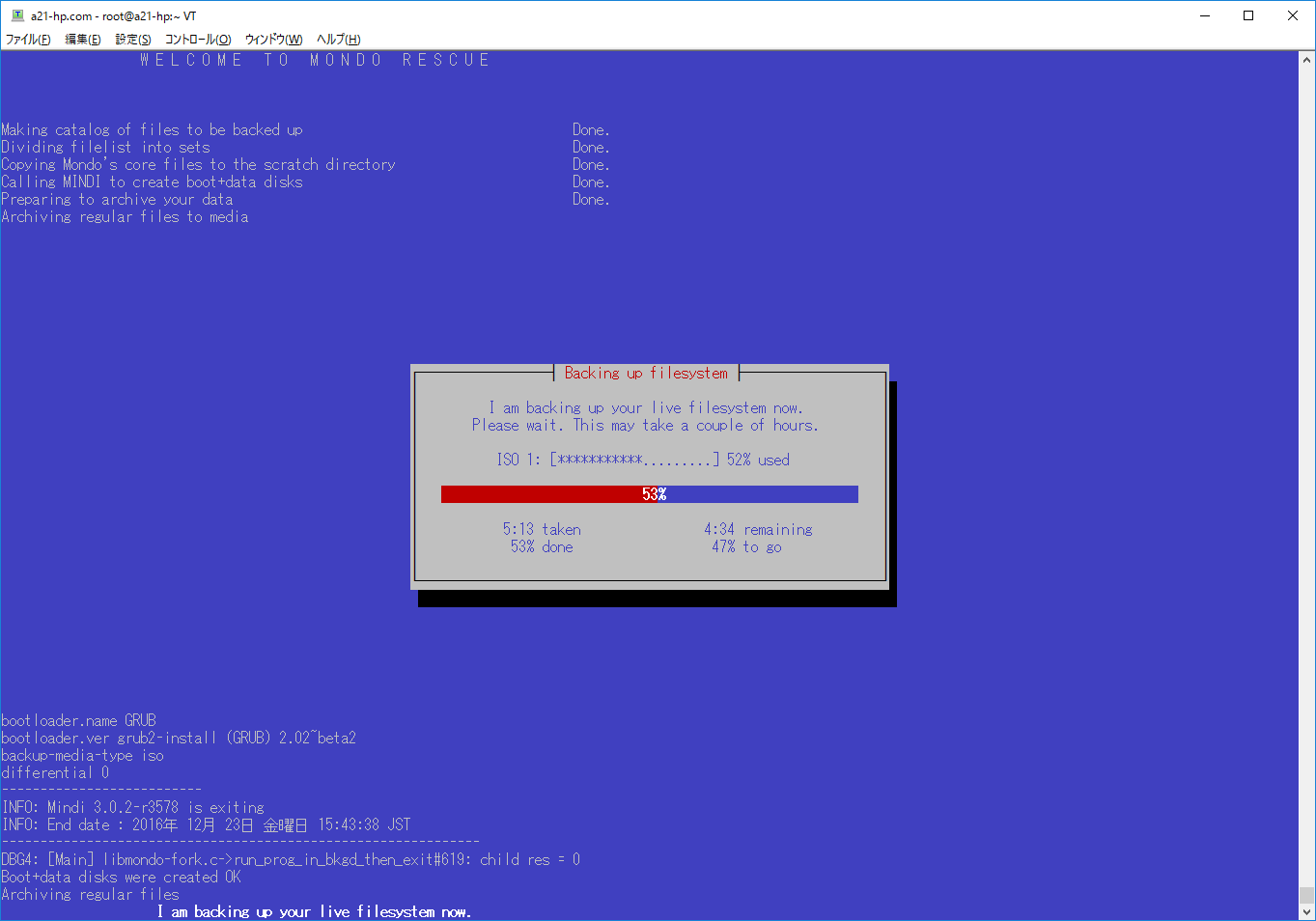Click 'Boot+data disks were created OK'
This screenshot has height=921, width=1316.
click(121, 877)
